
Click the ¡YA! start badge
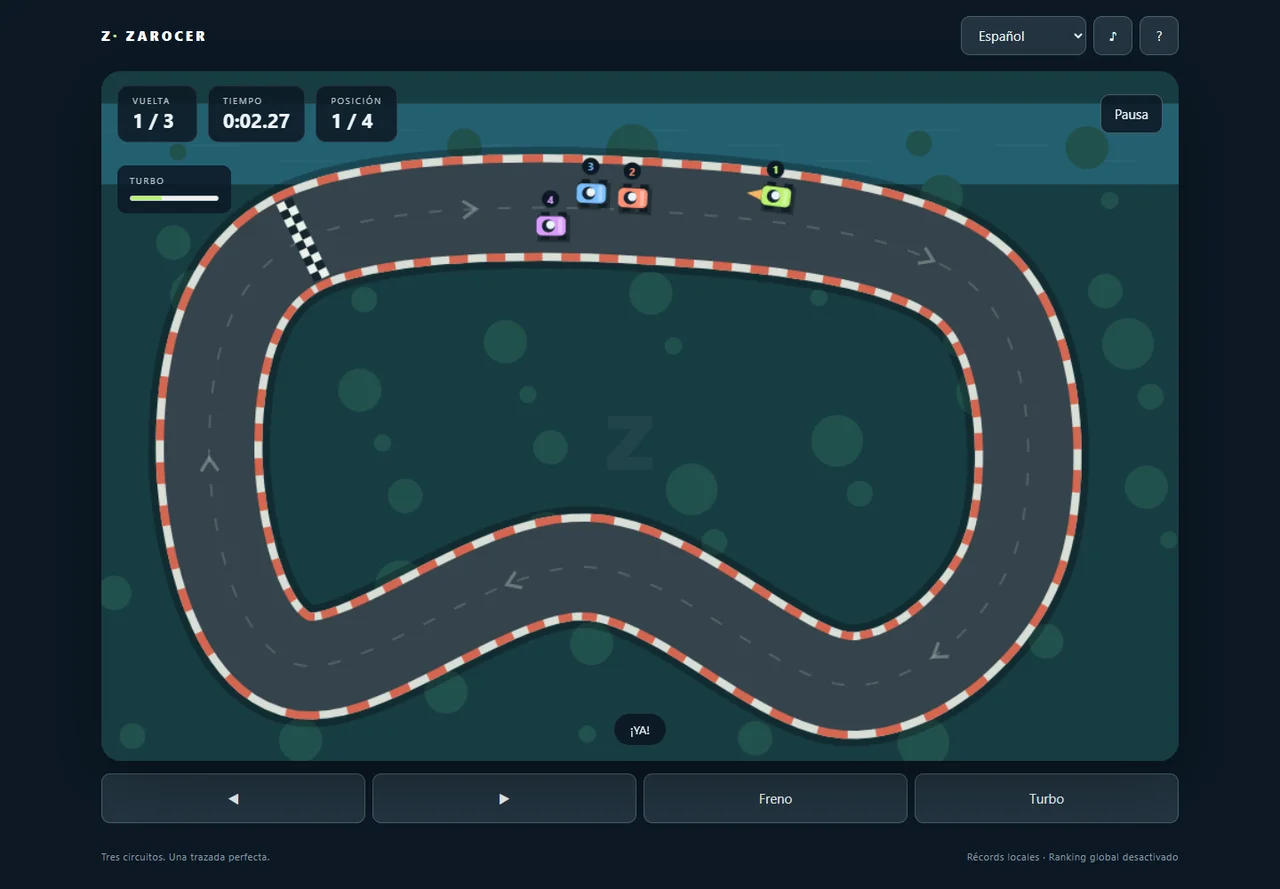point(640,730)
